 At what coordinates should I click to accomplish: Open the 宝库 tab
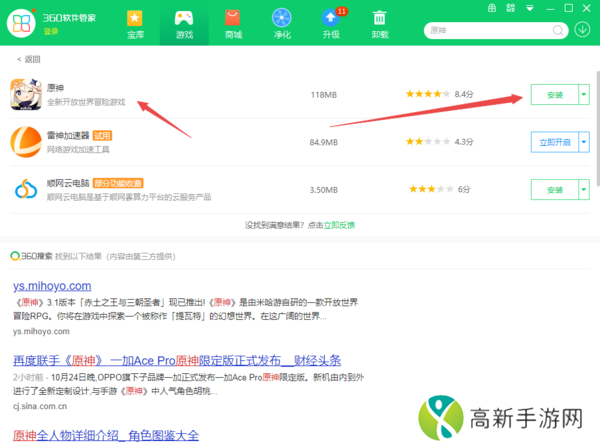(x=135, y=24)
